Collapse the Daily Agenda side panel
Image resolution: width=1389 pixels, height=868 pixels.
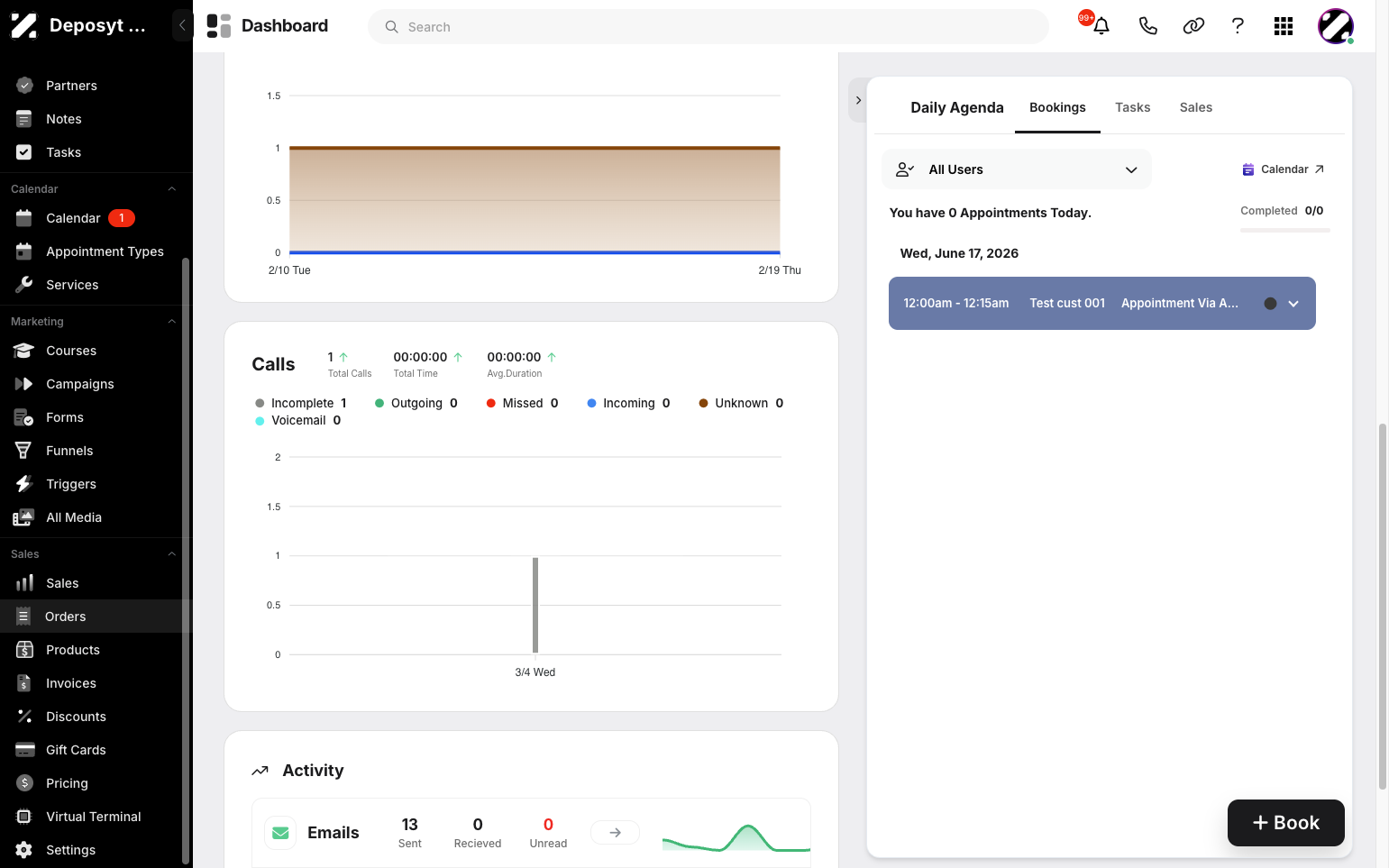coord(858,100)
